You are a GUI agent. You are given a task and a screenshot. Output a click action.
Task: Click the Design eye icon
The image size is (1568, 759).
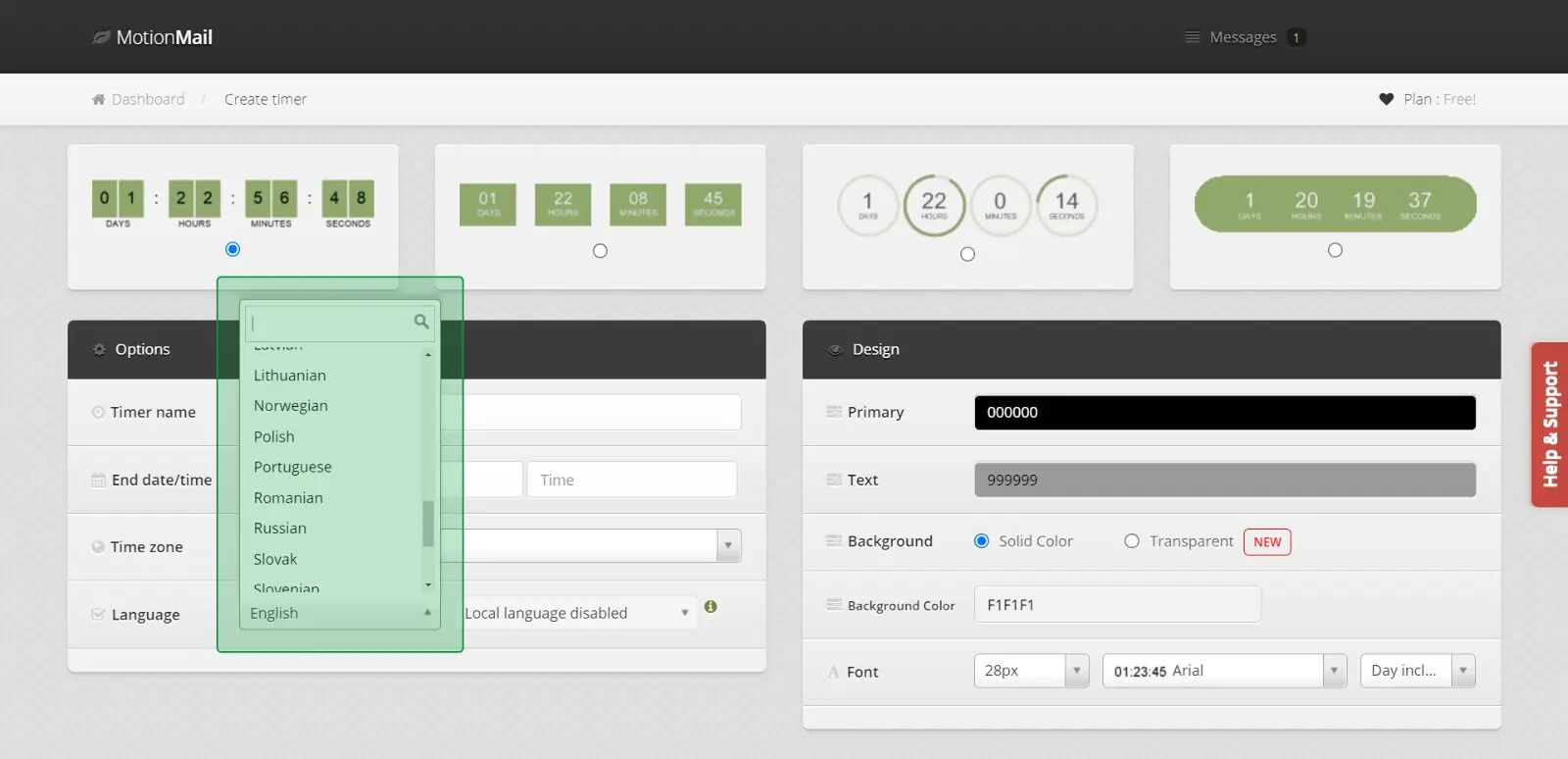(x=835, y=349)
